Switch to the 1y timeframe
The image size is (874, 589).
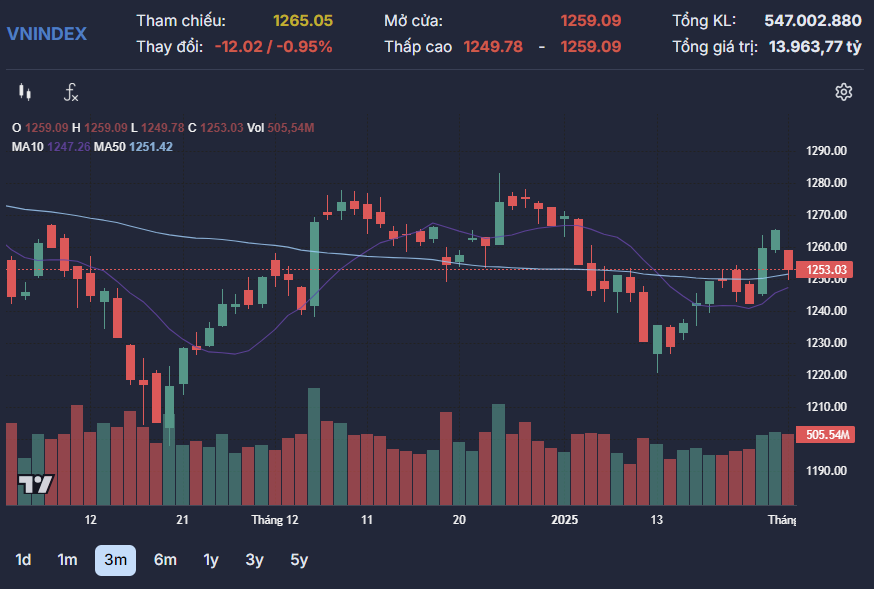[x=211, y=560]
